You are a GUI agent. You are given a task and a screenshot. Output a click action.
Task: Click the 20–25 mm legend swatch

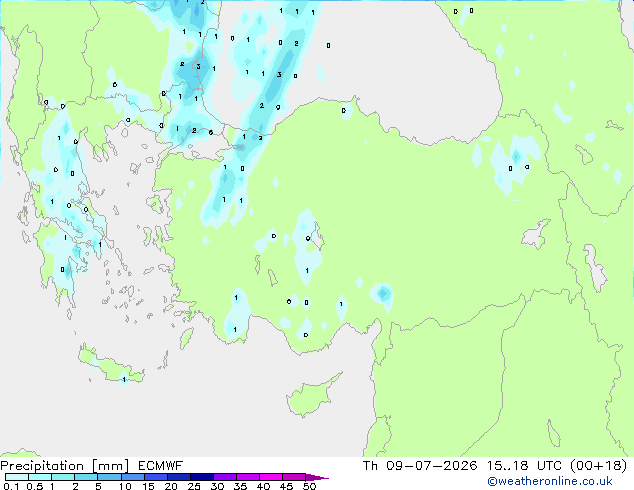179,477
